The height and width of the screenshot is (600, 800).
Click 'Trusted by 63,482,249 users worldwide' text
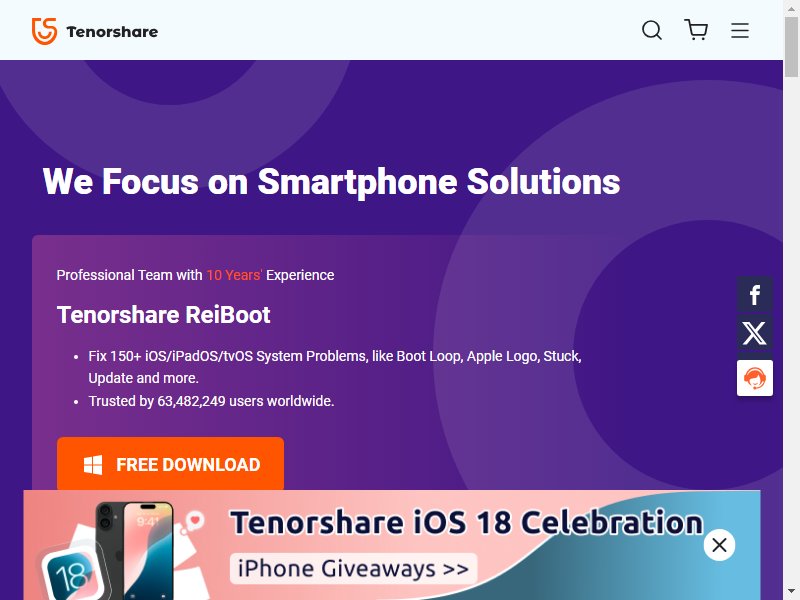tap(211, 401)
